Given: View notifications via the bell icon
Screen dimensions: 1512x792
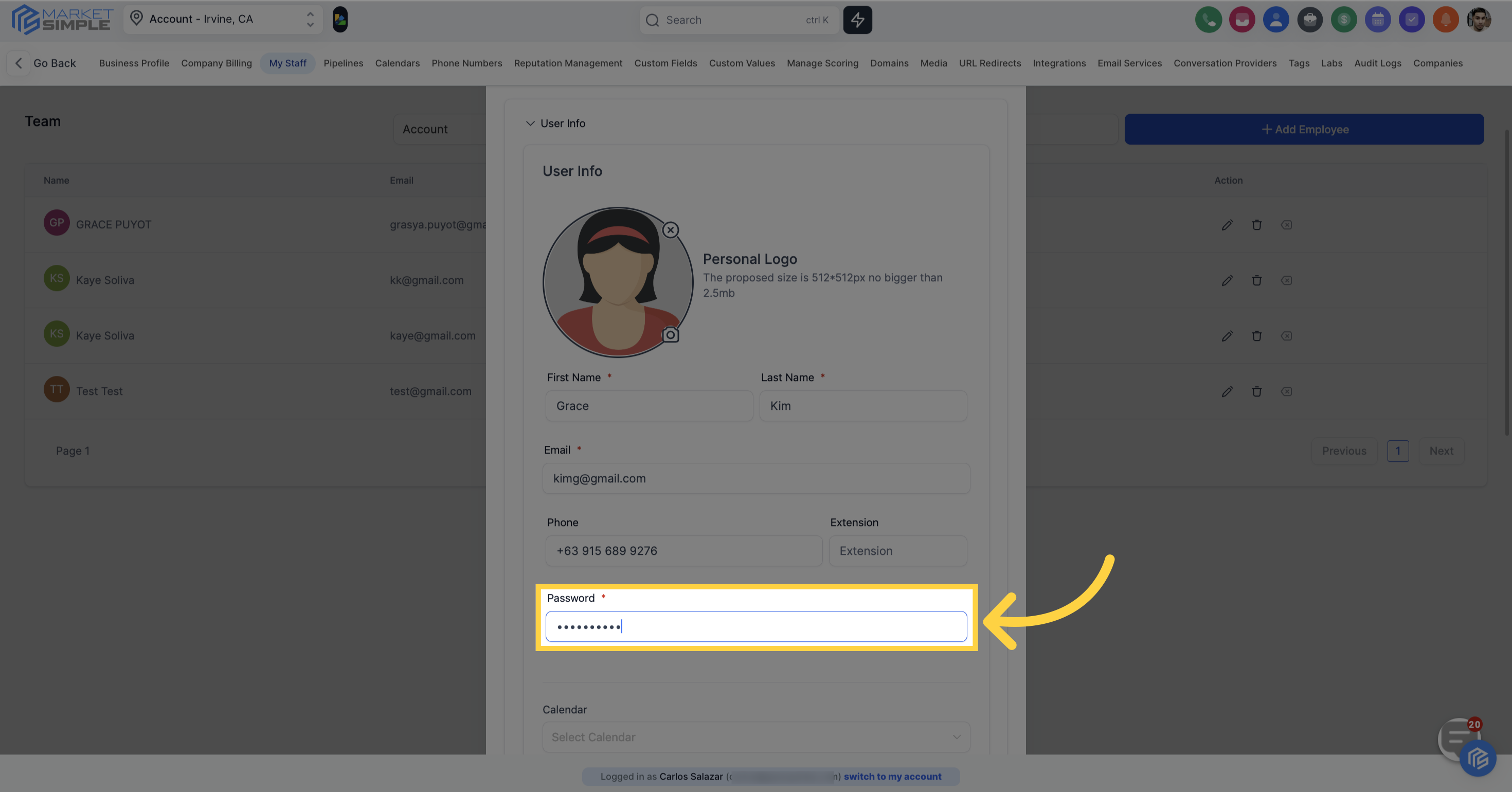Looking at the screenshot, I should click(x=1446, y=20).
